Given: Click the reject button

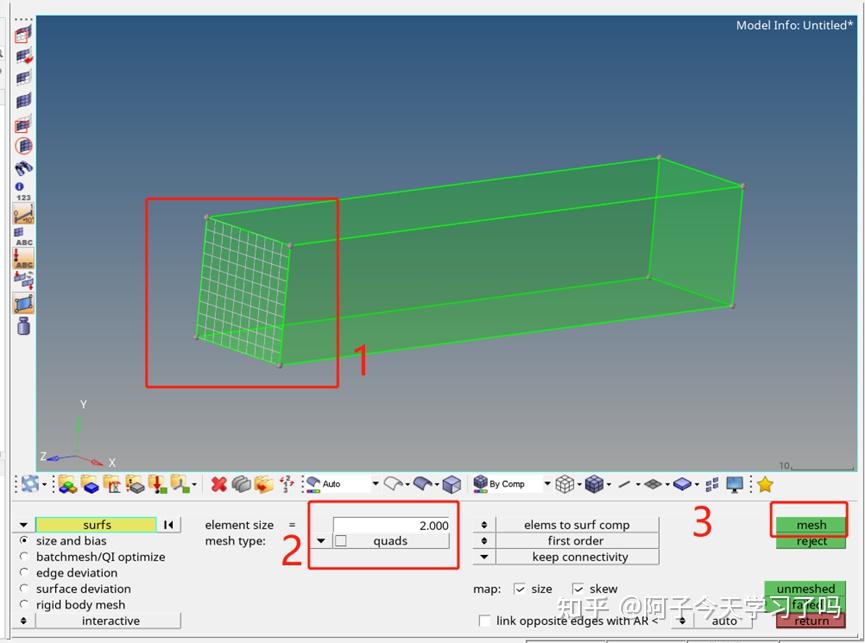Looking at the screenshot, I should point(810,541).
